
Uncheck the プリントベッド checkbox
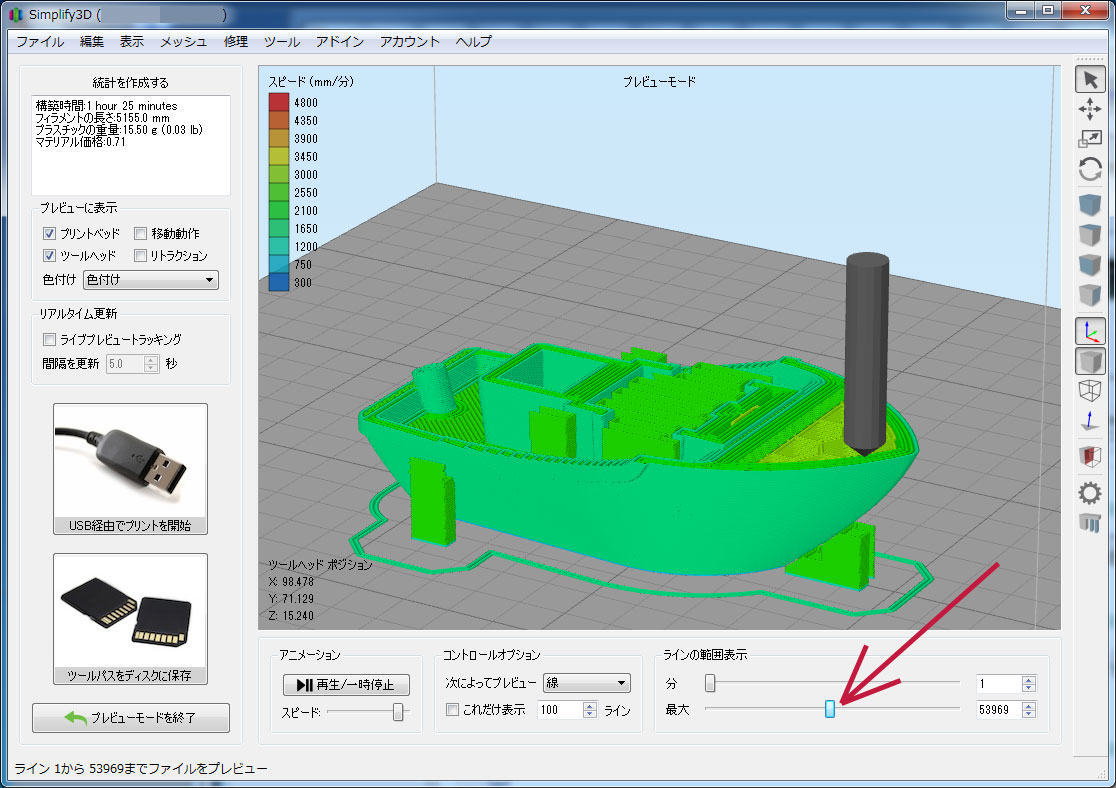coord(49,233)
